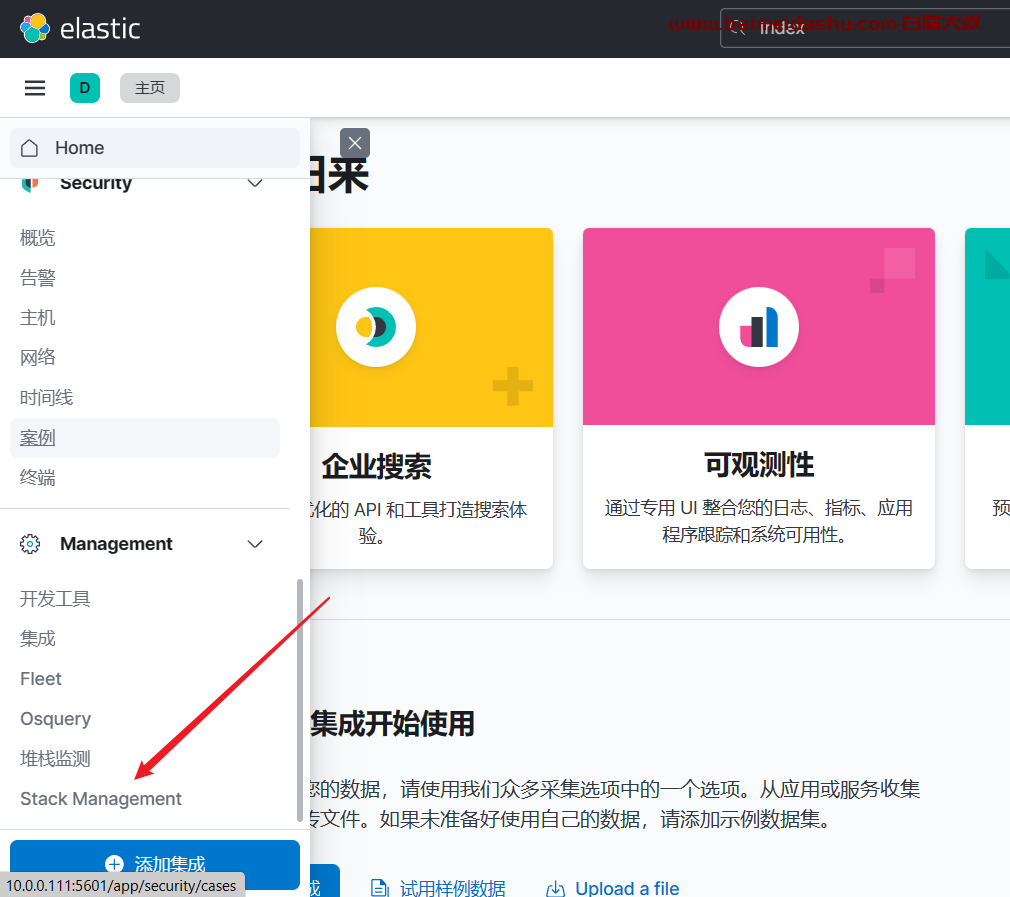Open 时间线 in the sidebar
Screen dimensions: 1010x897
[46, 397]
